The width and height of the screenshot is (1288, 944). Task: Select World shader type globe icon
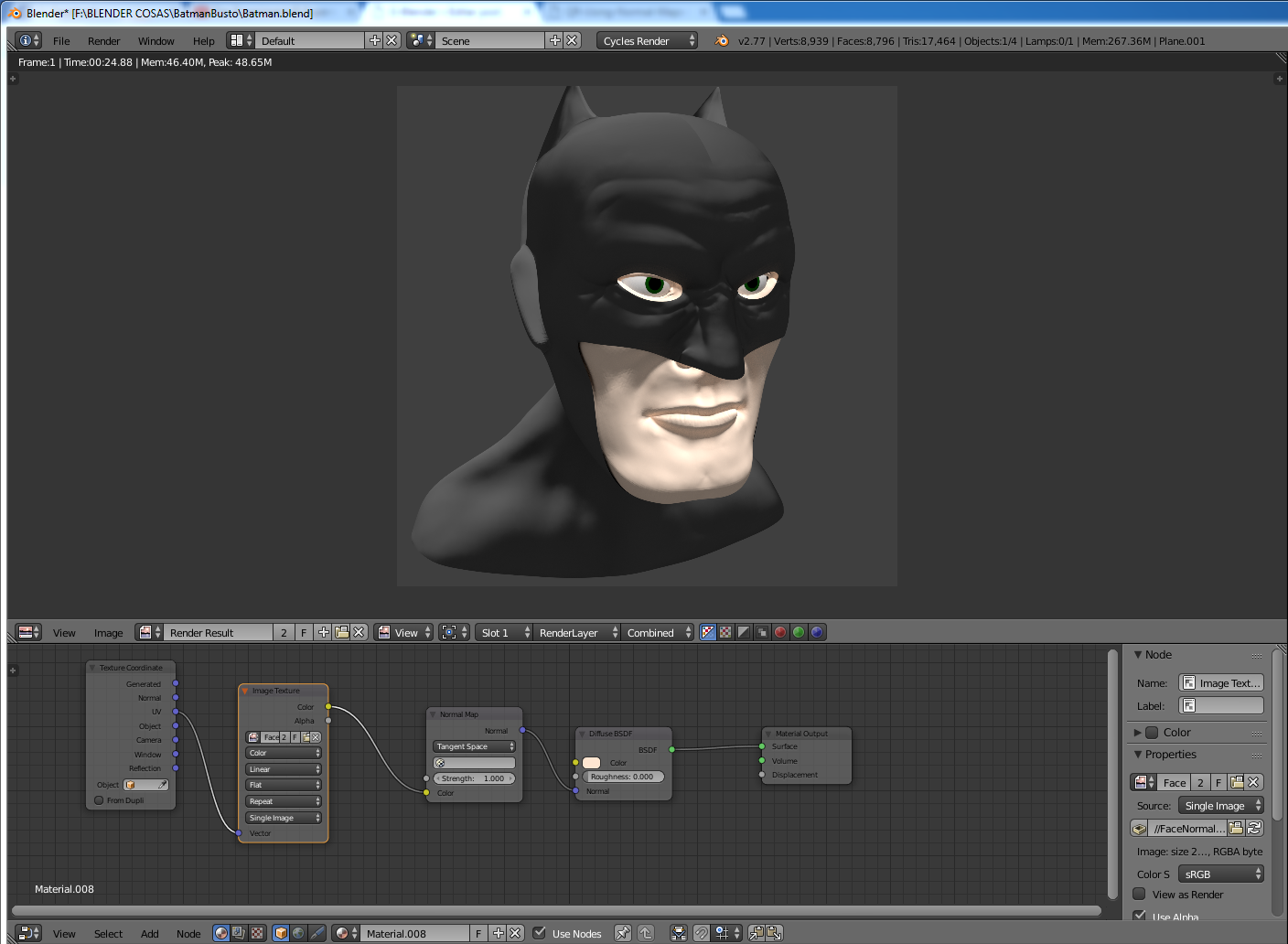click(x=298, y=933)
